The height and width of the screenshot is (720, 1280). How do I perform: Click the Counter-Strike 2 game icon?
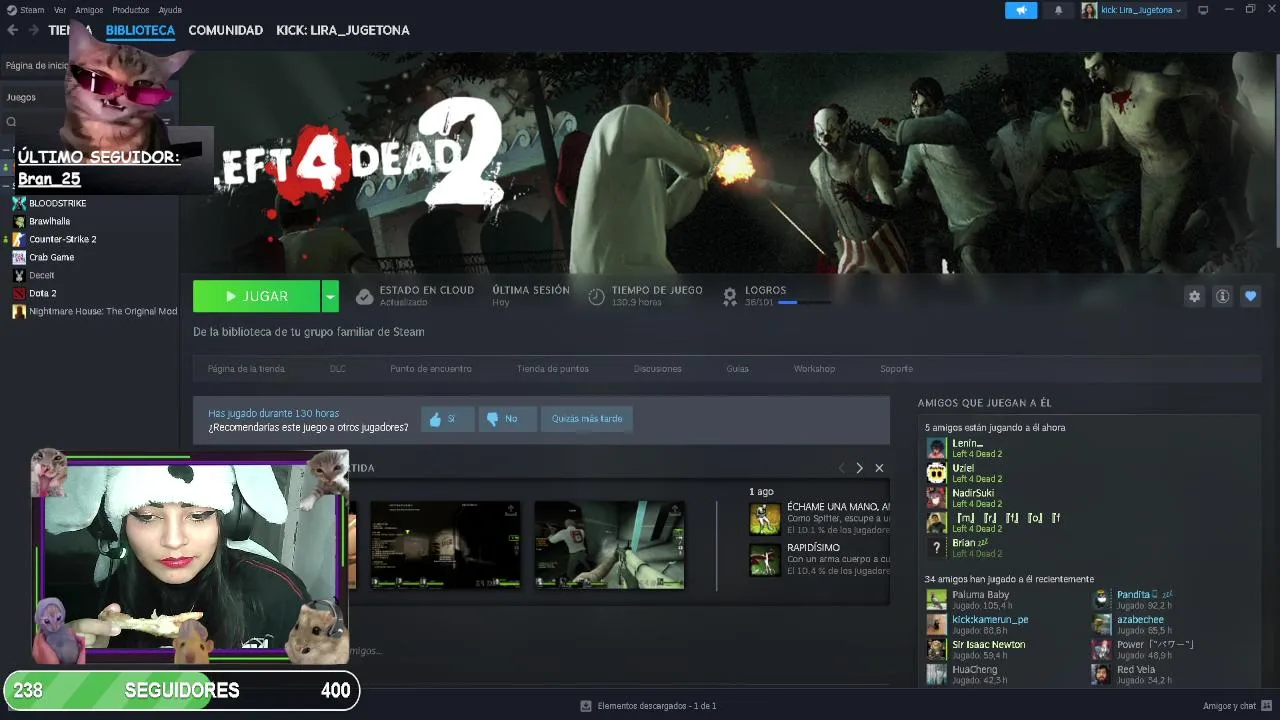19,239
